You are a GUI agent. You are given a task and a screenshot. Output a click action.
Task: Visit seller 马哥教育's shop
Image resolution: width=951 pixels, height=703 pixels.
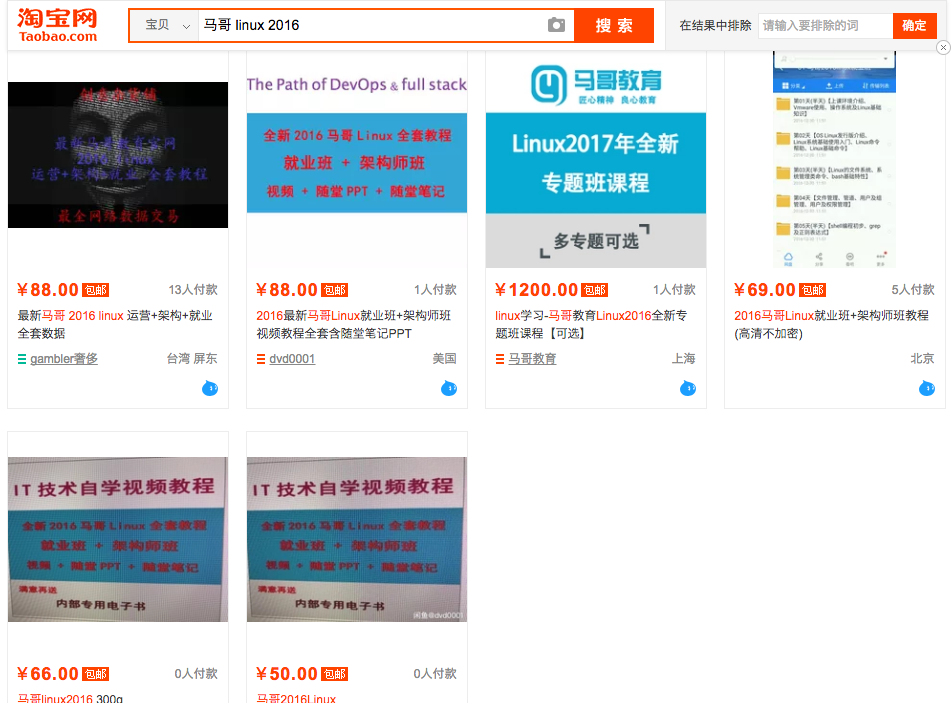(532, 359)
